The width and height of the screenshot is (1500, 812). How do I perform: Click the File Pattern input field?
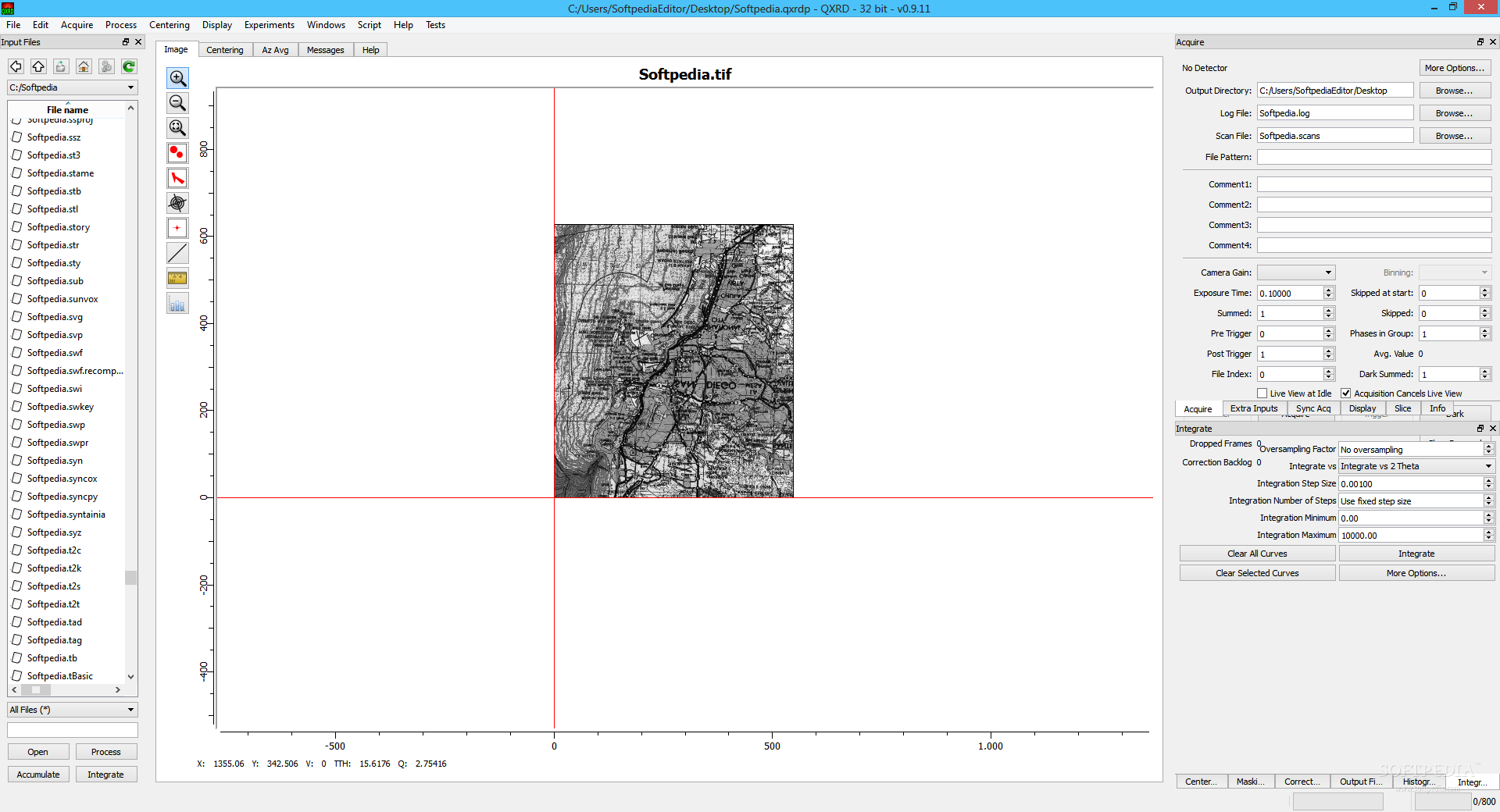[x=1374, y=157]
